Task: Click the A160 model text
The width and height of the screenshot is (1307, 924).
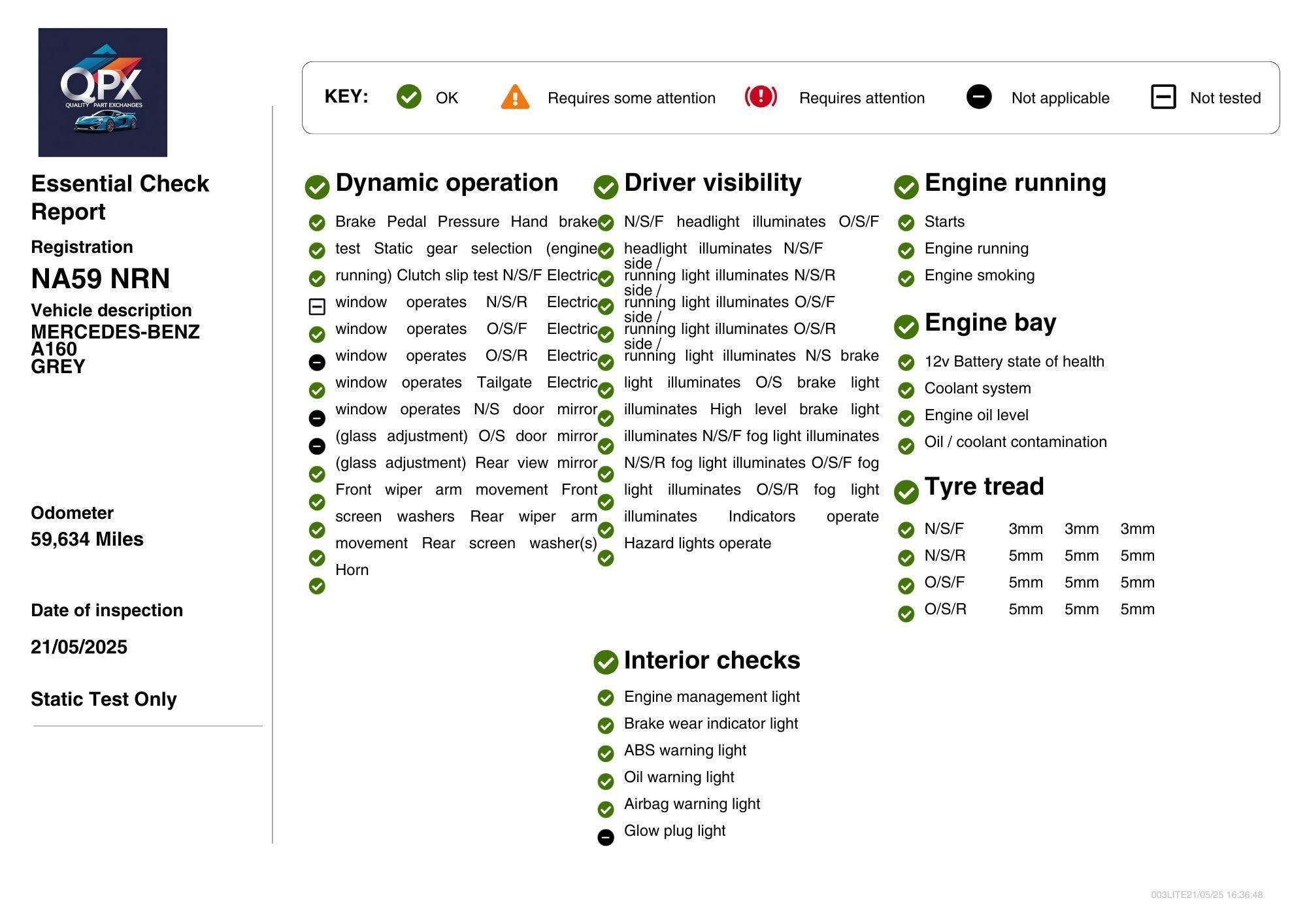Action: tap(54, 349)
